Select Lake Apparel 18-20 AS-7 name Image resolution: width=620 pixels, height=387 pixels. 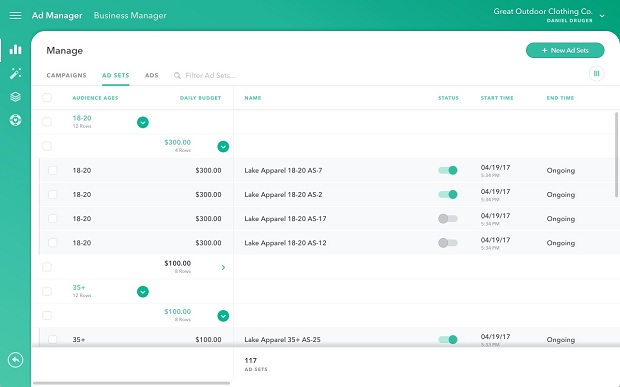click(283, 170)
